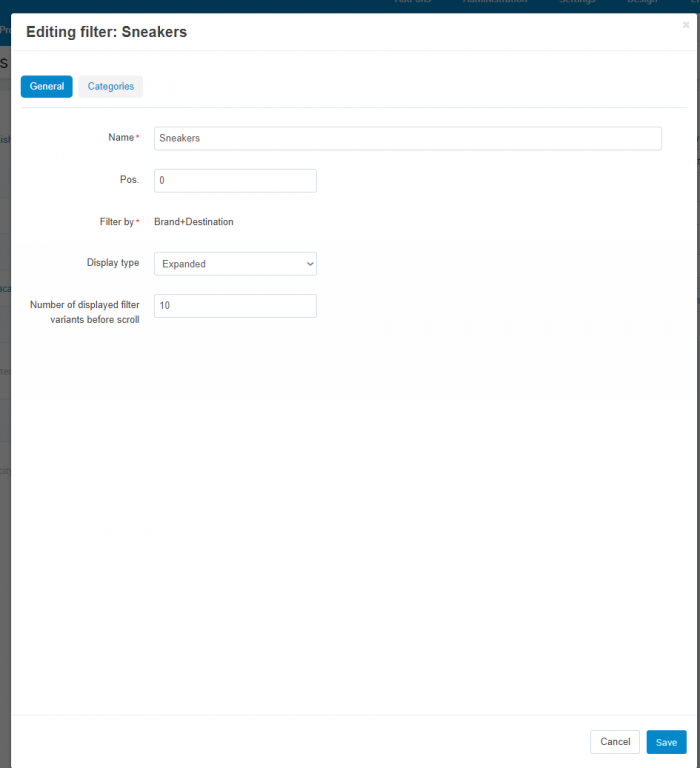Screen dimensions: 700x768
Task: Click the Number of displayed filter variants label
Action: [x=85, y=312]
